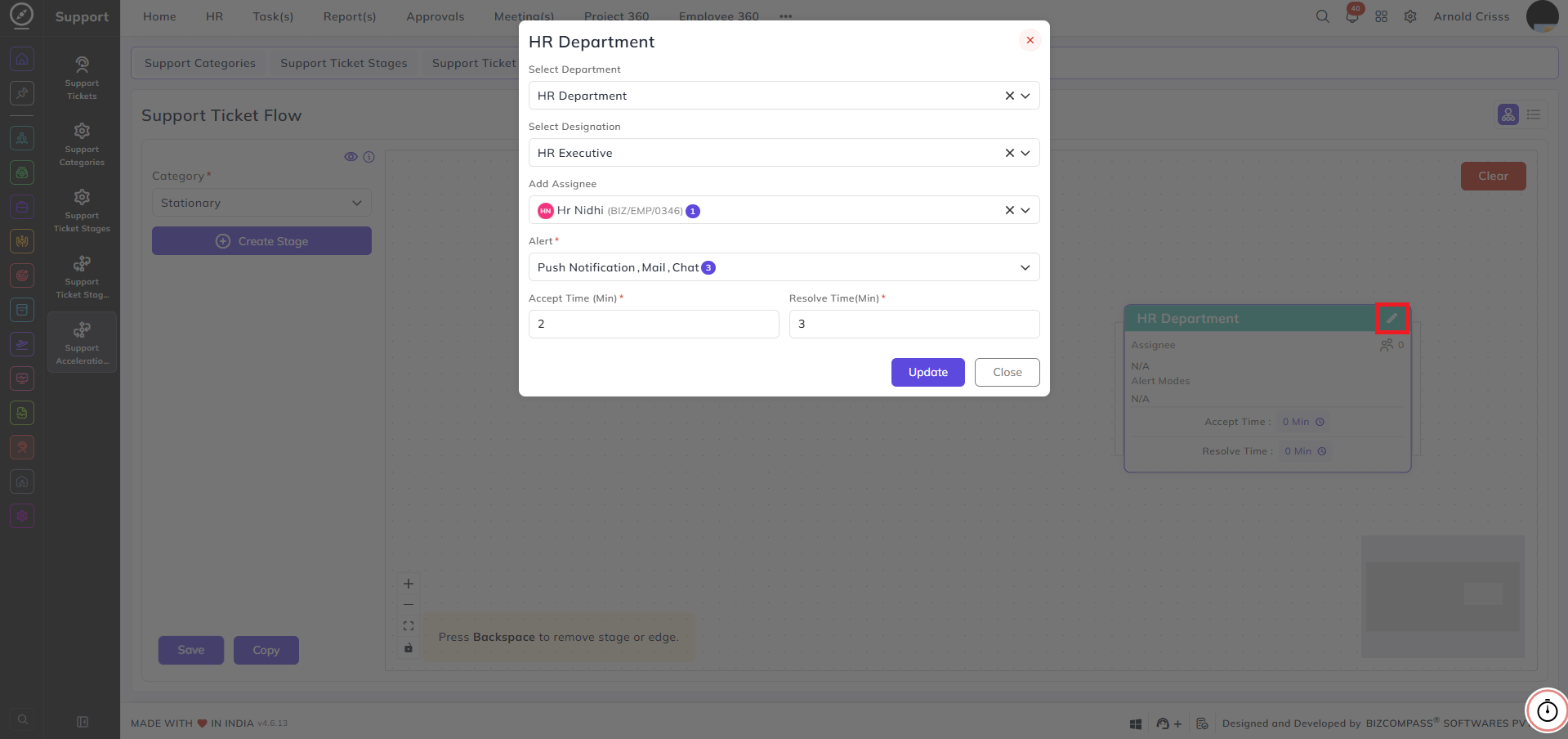Click the app logo at top left

pos(22,16)
